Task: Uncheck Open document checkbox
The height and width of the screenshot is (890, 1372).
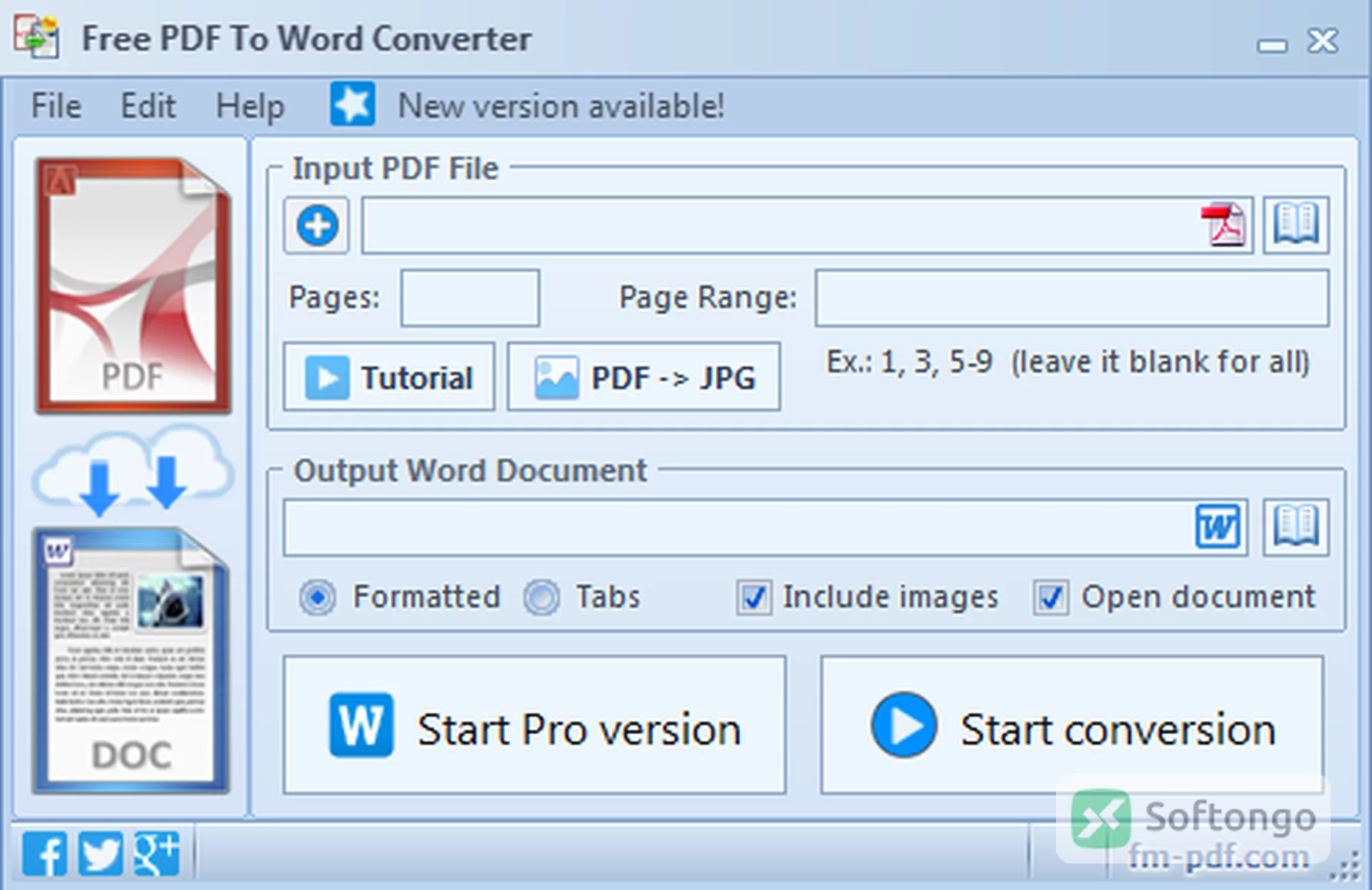Action: point(1050,597)
